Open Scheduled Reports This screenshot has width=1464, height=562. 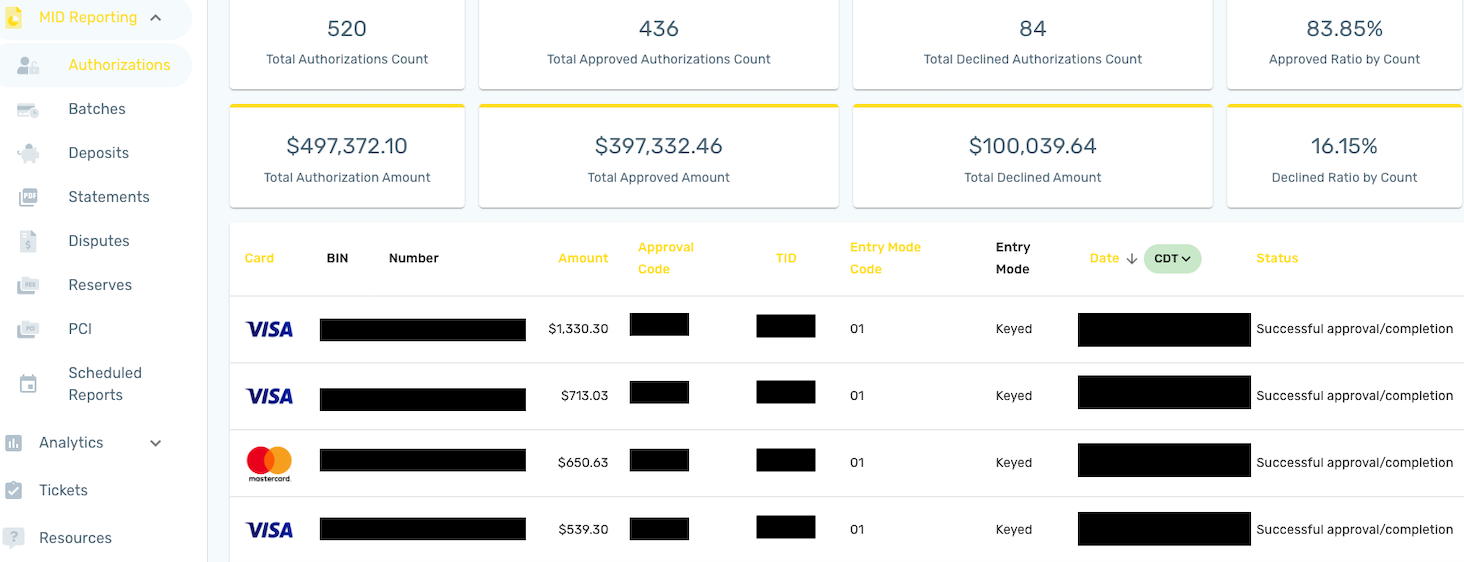click(105, 384)
